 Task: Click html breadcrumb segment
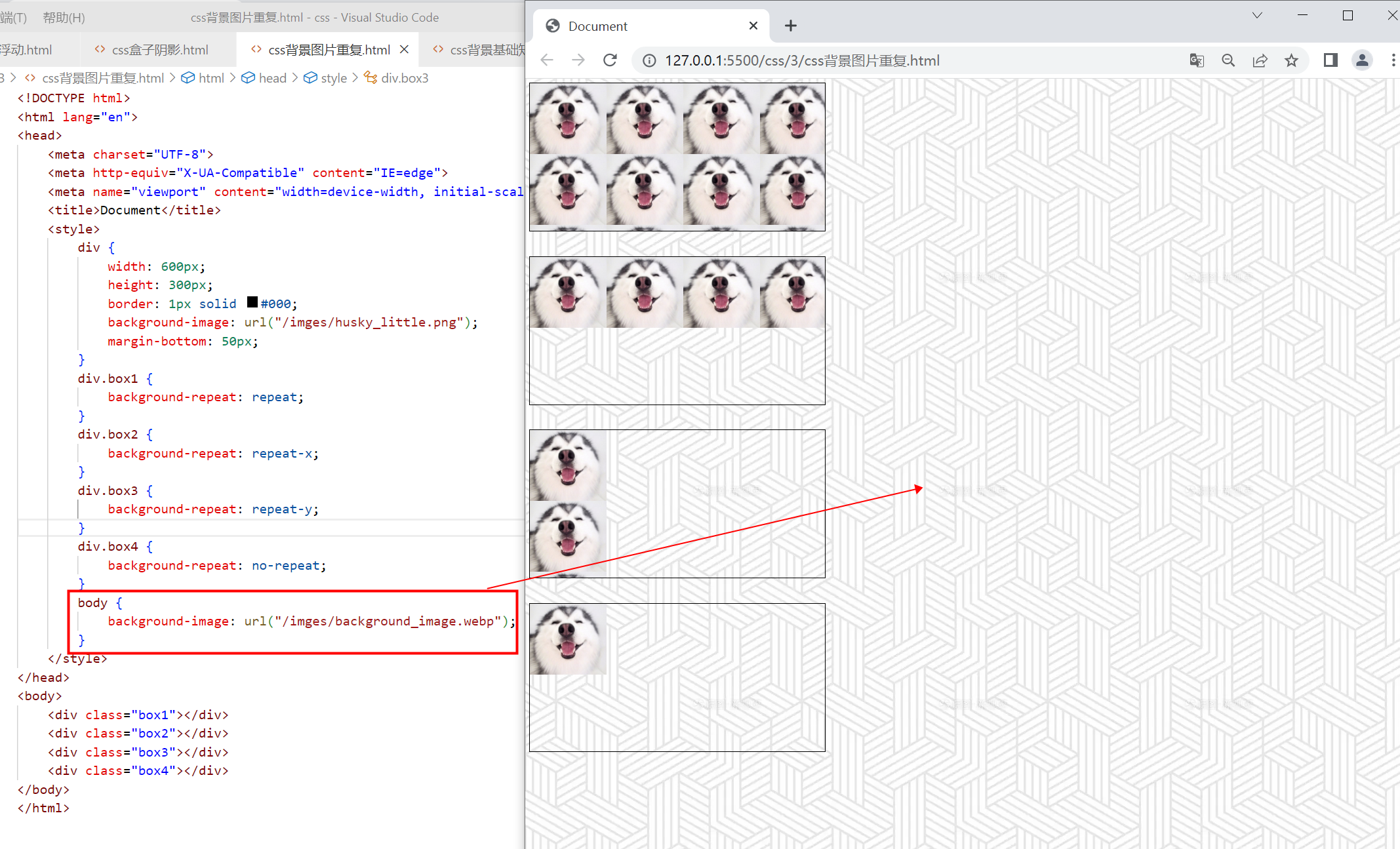[x=211, y=78]
